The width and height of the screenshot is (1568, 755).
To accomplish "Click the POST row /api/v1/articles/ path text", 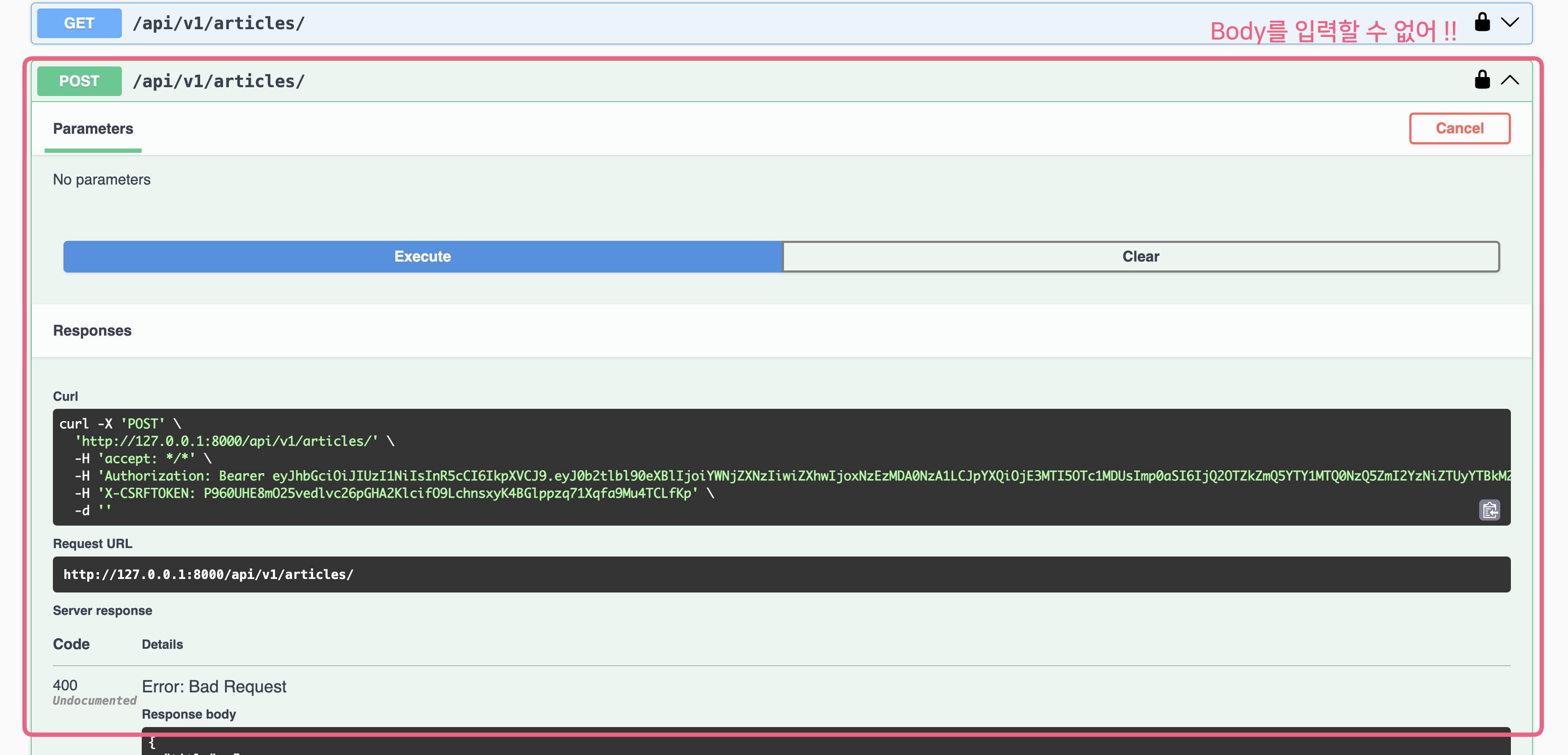I will (218, 81).
